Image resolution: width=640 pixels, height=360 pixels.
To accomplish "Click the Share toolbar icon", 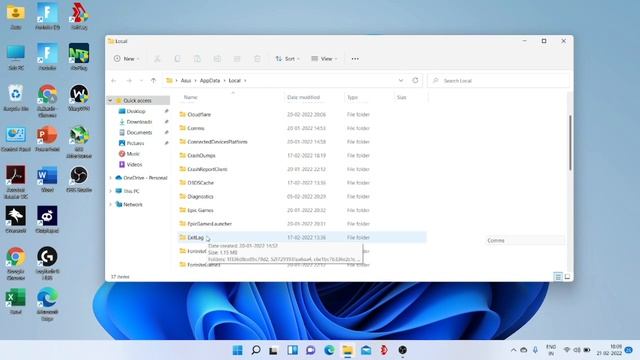I will click(x=237, y=59).
